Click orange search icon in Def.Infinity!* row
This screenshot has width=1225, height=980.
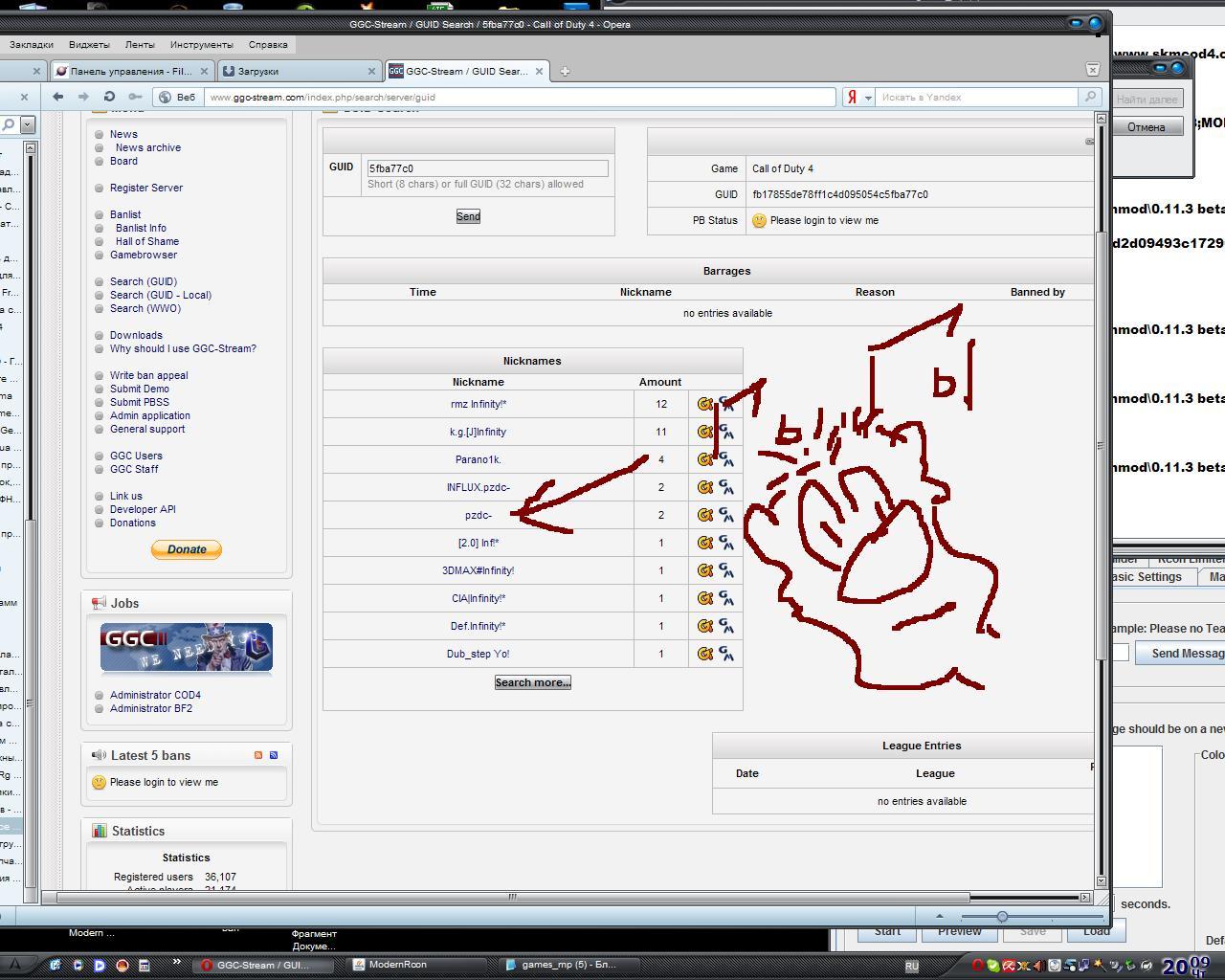point(705,626)
